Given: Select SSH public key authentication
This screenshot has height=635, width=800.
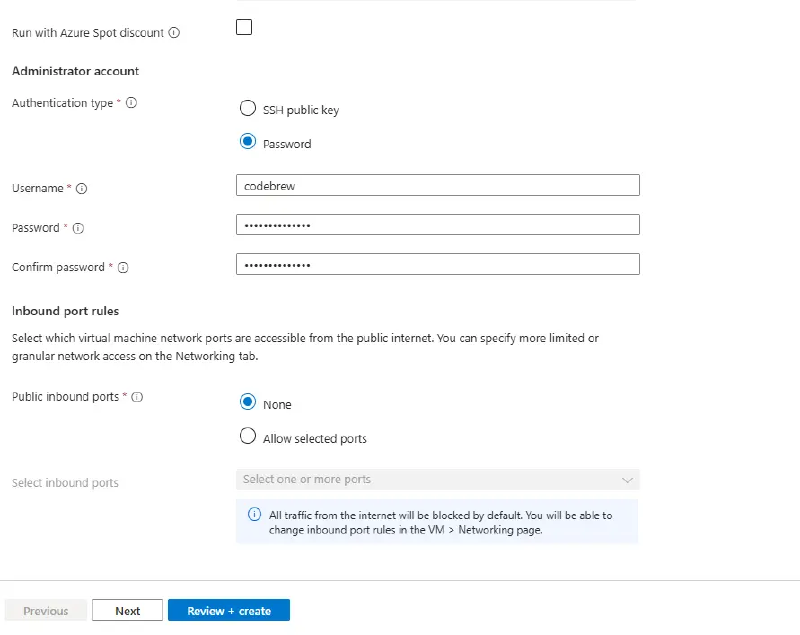Looking at the screenshot, I should [x=248, y=108].
